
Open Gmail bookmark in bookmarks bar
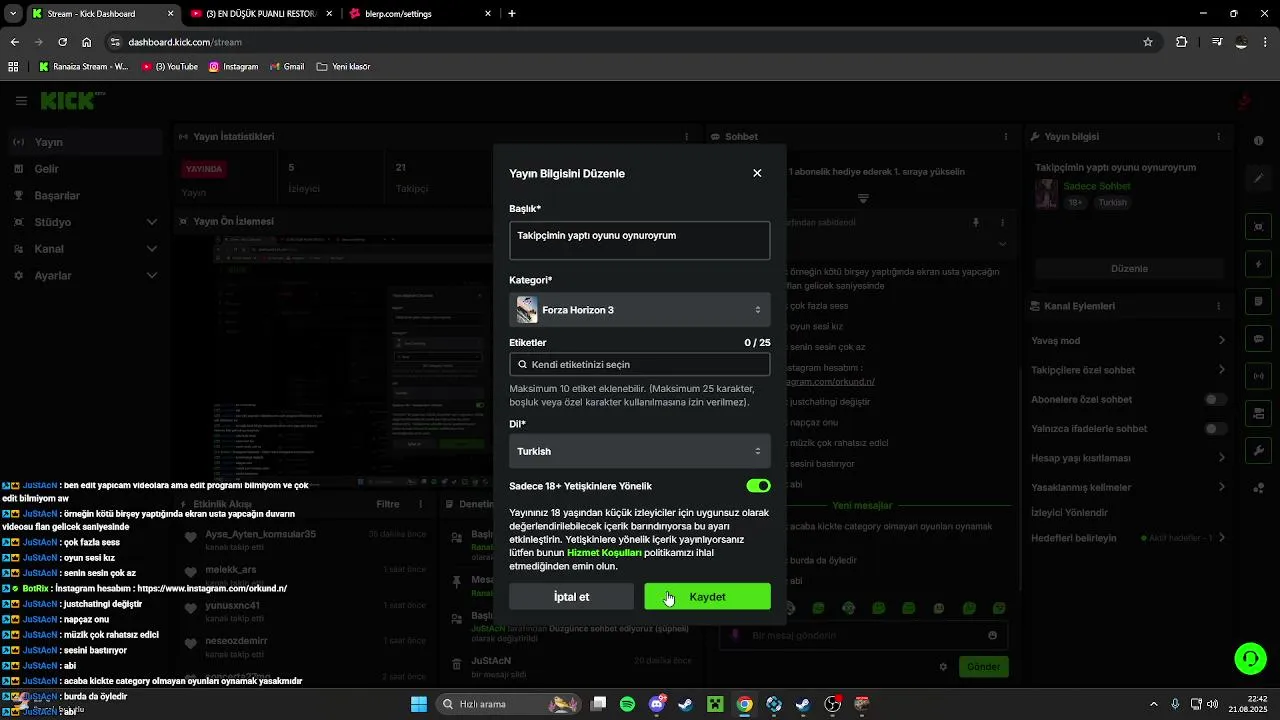(287, 67)
